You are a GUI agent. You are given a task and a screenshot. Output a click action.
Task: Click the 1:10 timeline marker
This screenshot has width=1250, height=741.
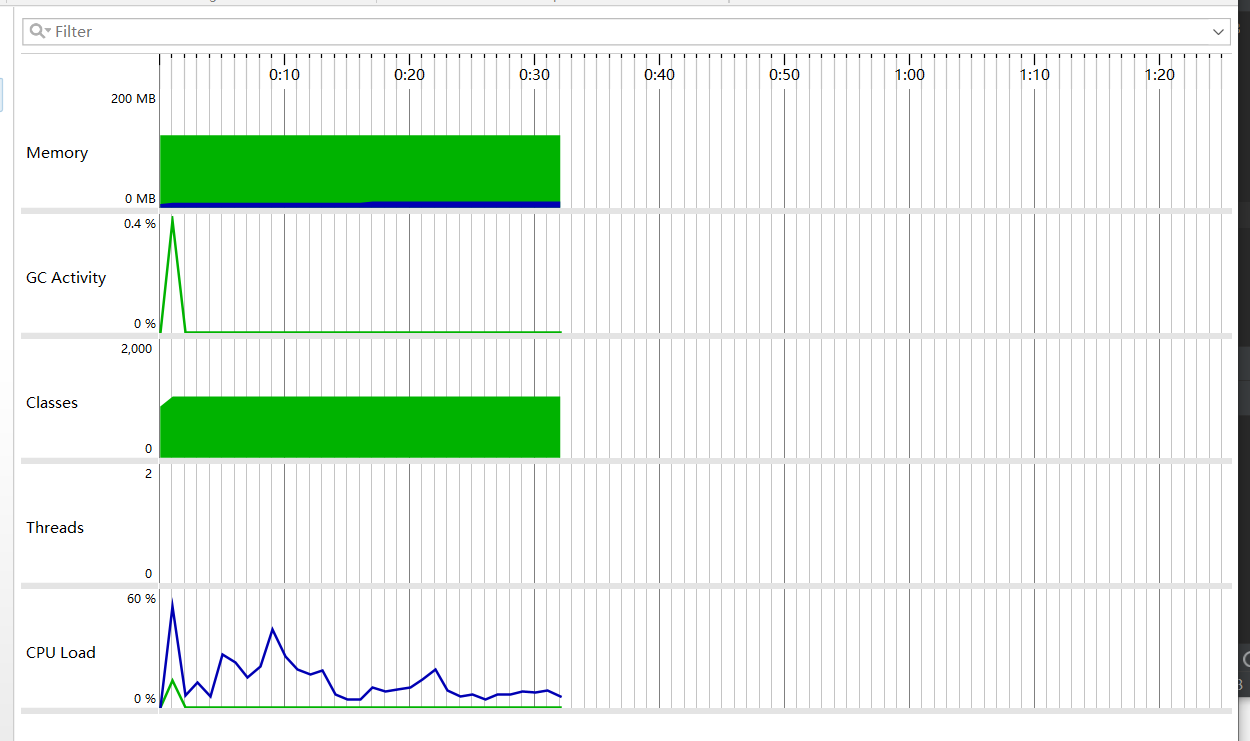1035,75
